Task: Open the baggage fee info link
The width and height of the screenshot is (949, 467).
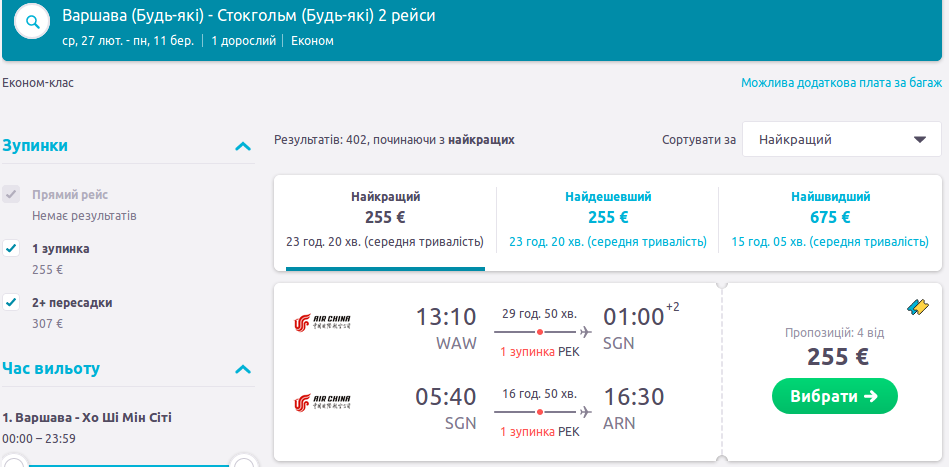Action: pyautogui.click(x=835, y=83)
